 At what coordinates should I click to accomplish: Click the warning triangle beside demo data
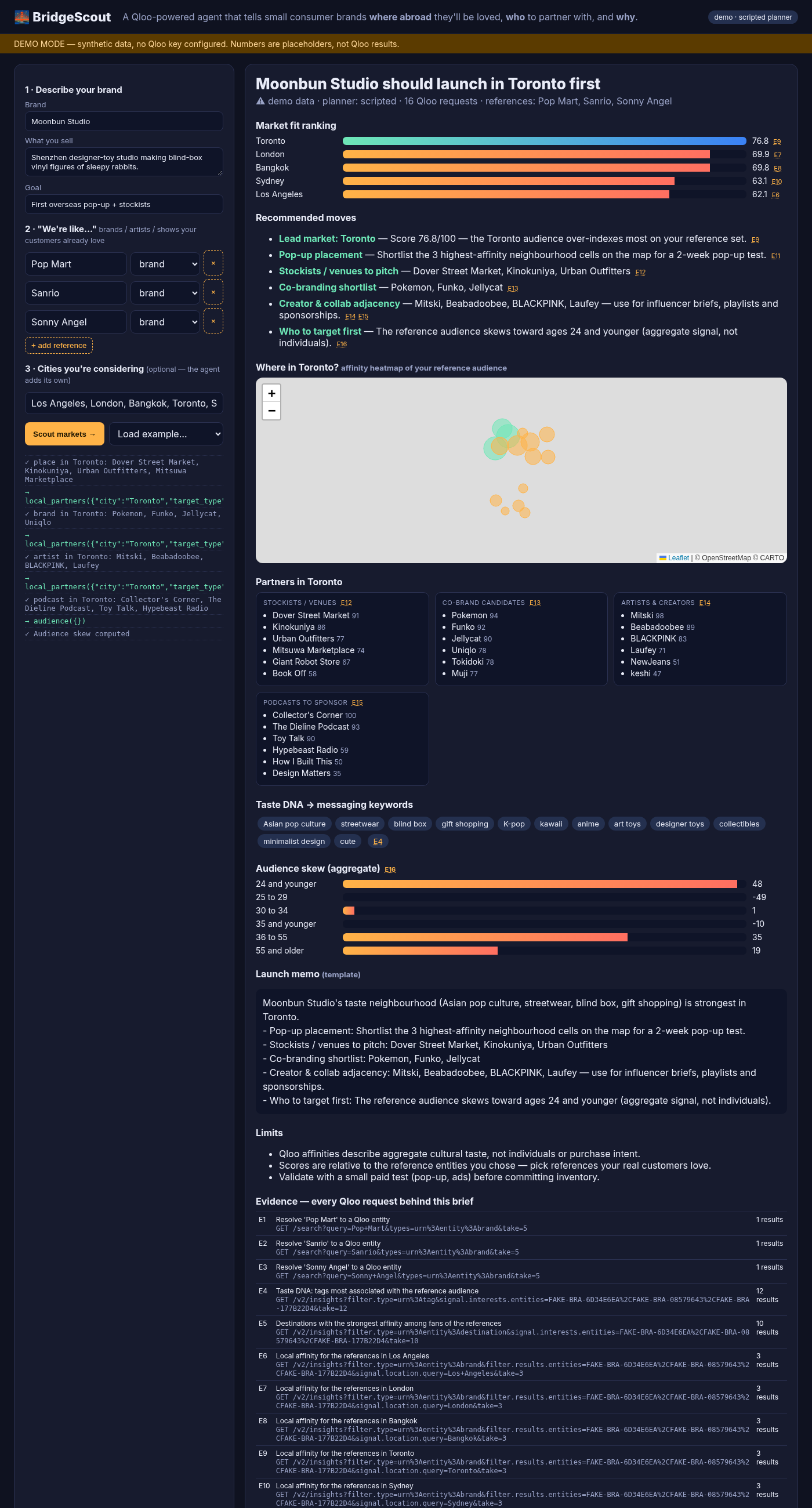point(260,101)
